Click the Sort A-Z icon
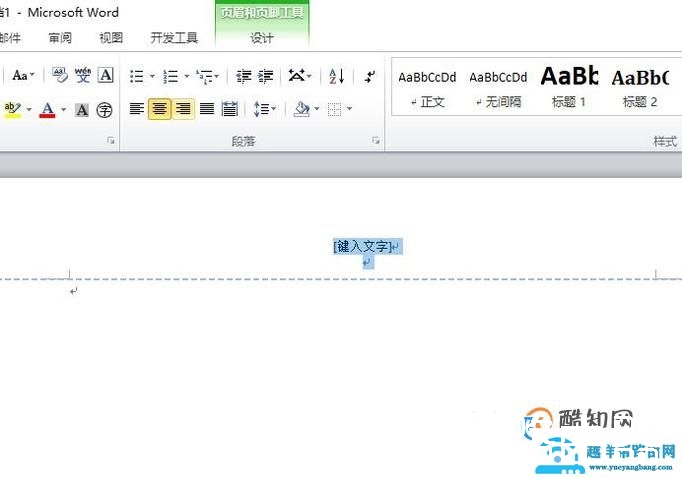 [337, 77]
